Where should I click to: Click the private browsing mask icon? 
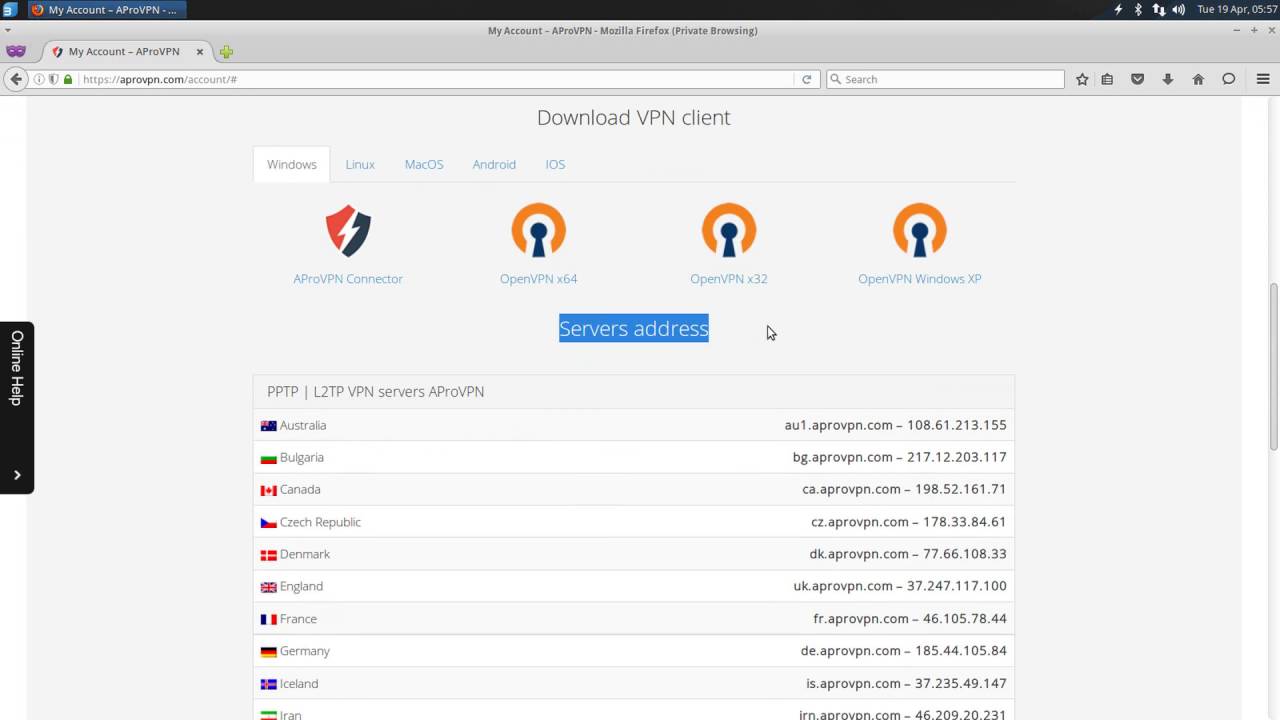coord(15,51)
